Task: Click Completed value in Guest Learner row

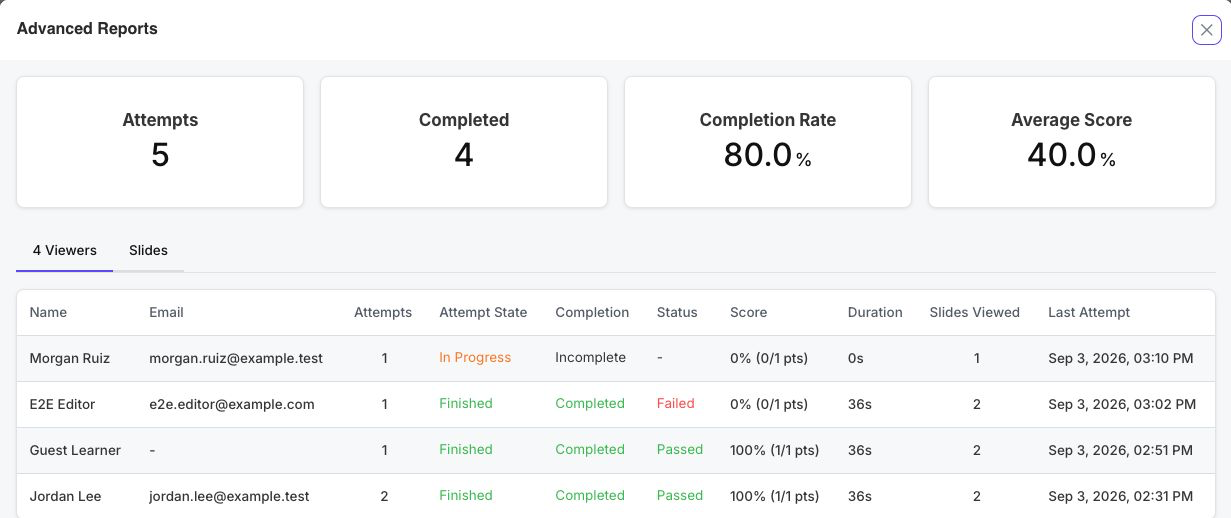Action: (590, 449)
